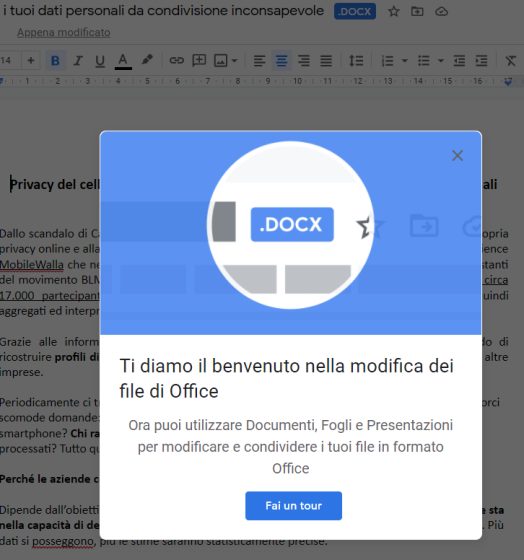Click the .DOCX badge beside the title
Viewport: 524px width, 560px height.
(355, 11)
